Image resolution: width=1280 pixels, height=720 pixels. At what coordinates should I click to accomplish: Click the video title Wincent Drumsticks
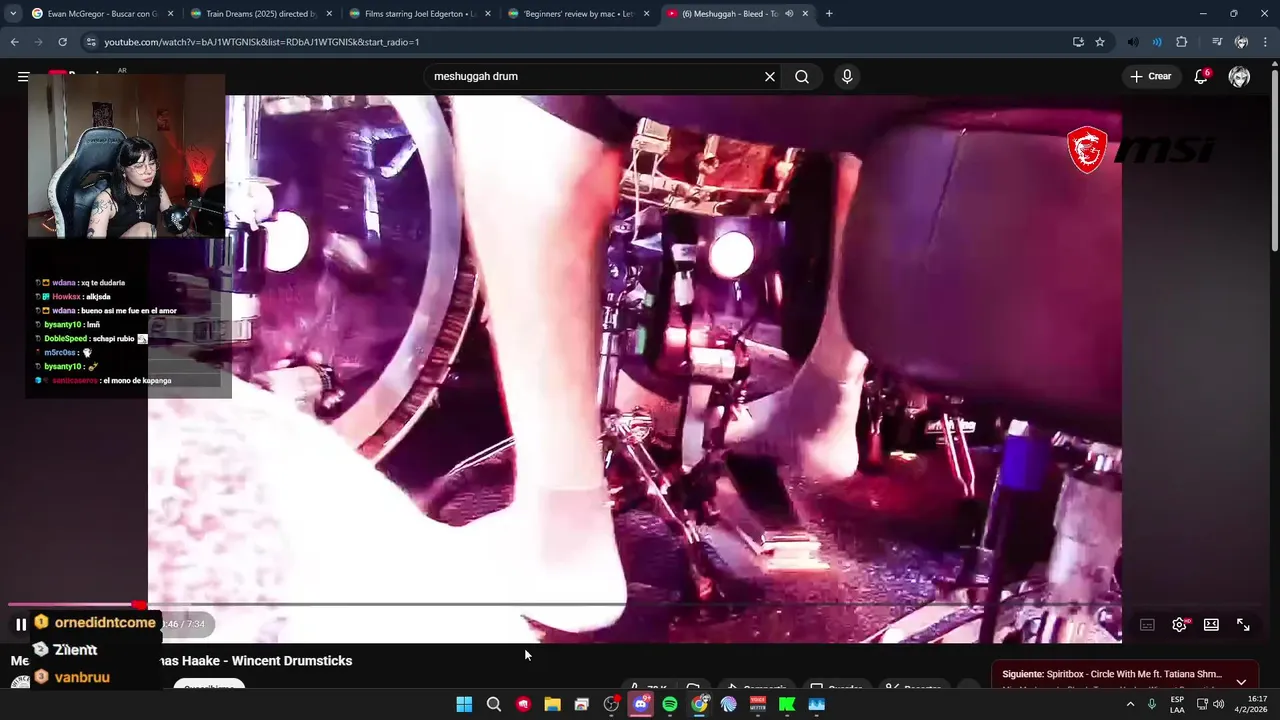tap(256, 661)
